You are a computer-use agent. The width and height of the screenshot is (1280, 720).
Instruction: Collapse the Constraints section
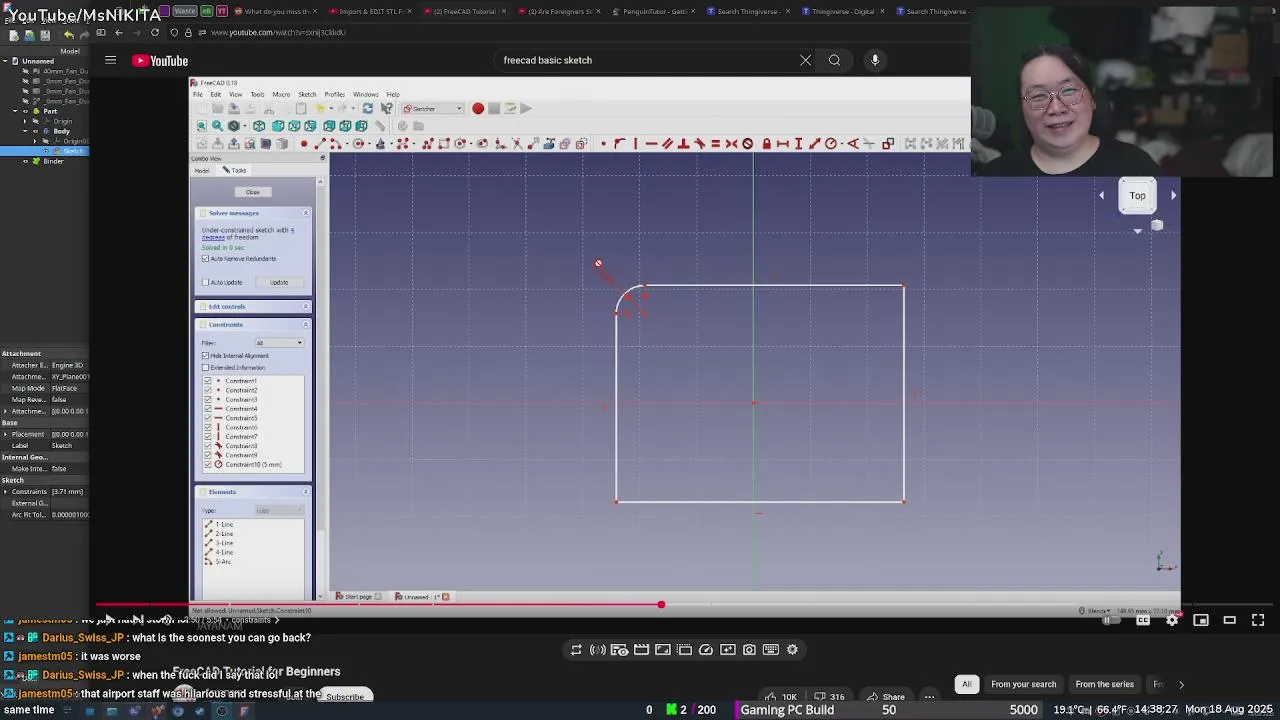click(306, 324)
